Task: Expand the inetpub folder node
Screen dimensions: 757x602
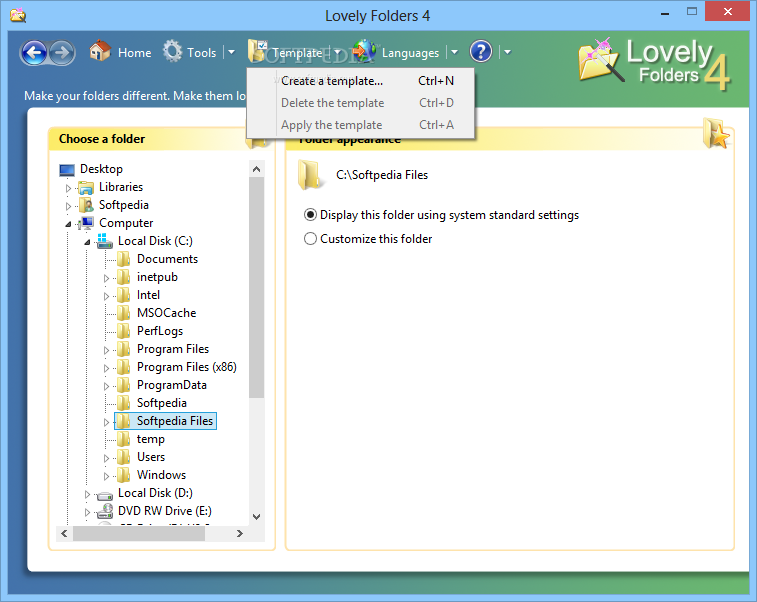Action: pos(106,278)
